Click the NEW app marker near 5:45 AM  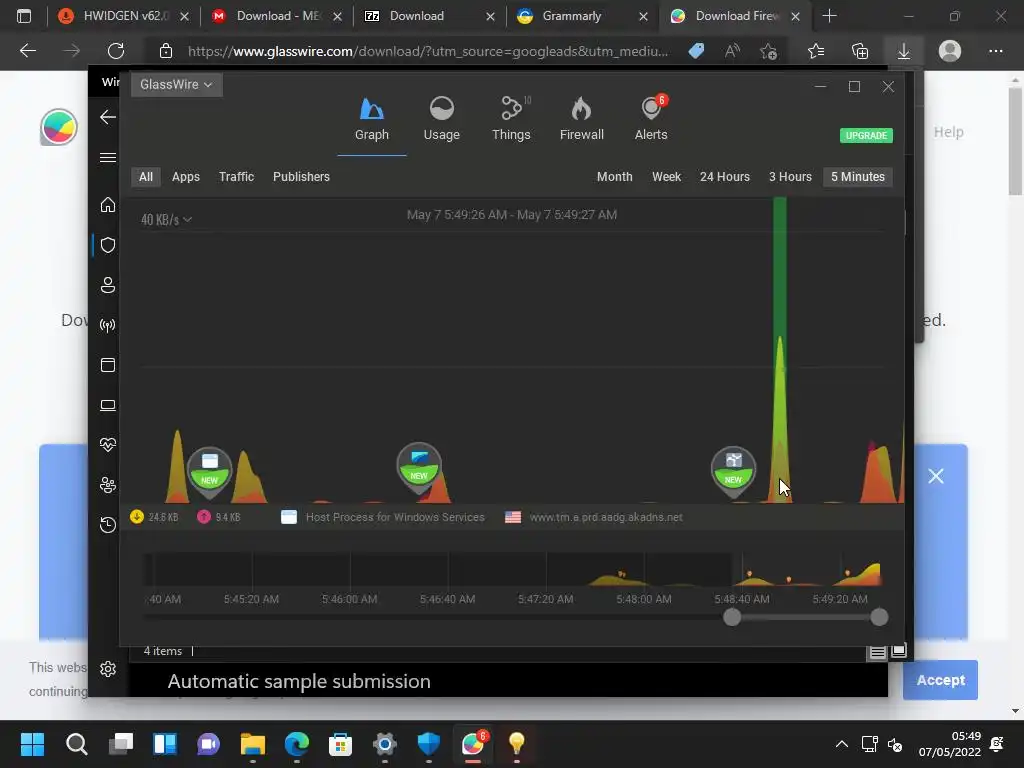(210, 472)
